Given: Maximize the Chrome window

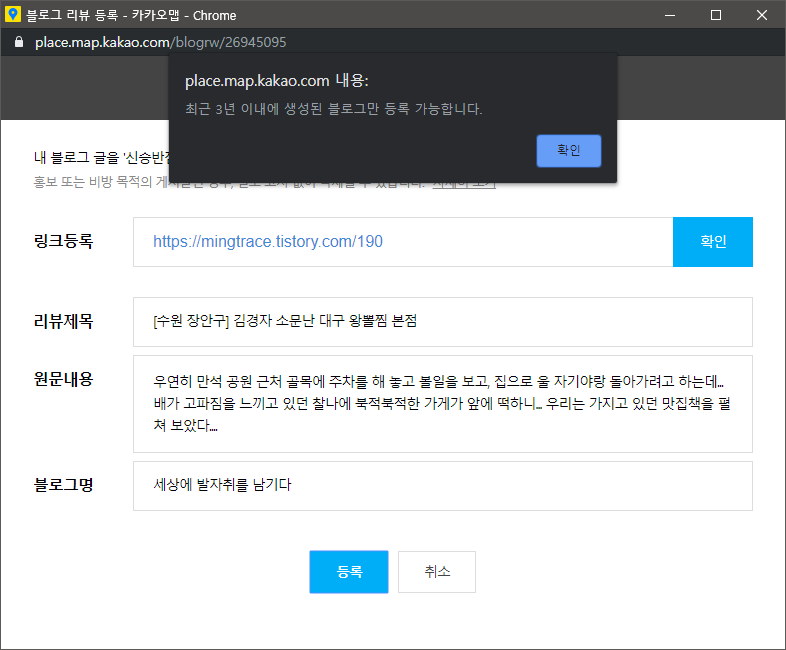Looking at the screenshot, I should (x=716, y=15).
